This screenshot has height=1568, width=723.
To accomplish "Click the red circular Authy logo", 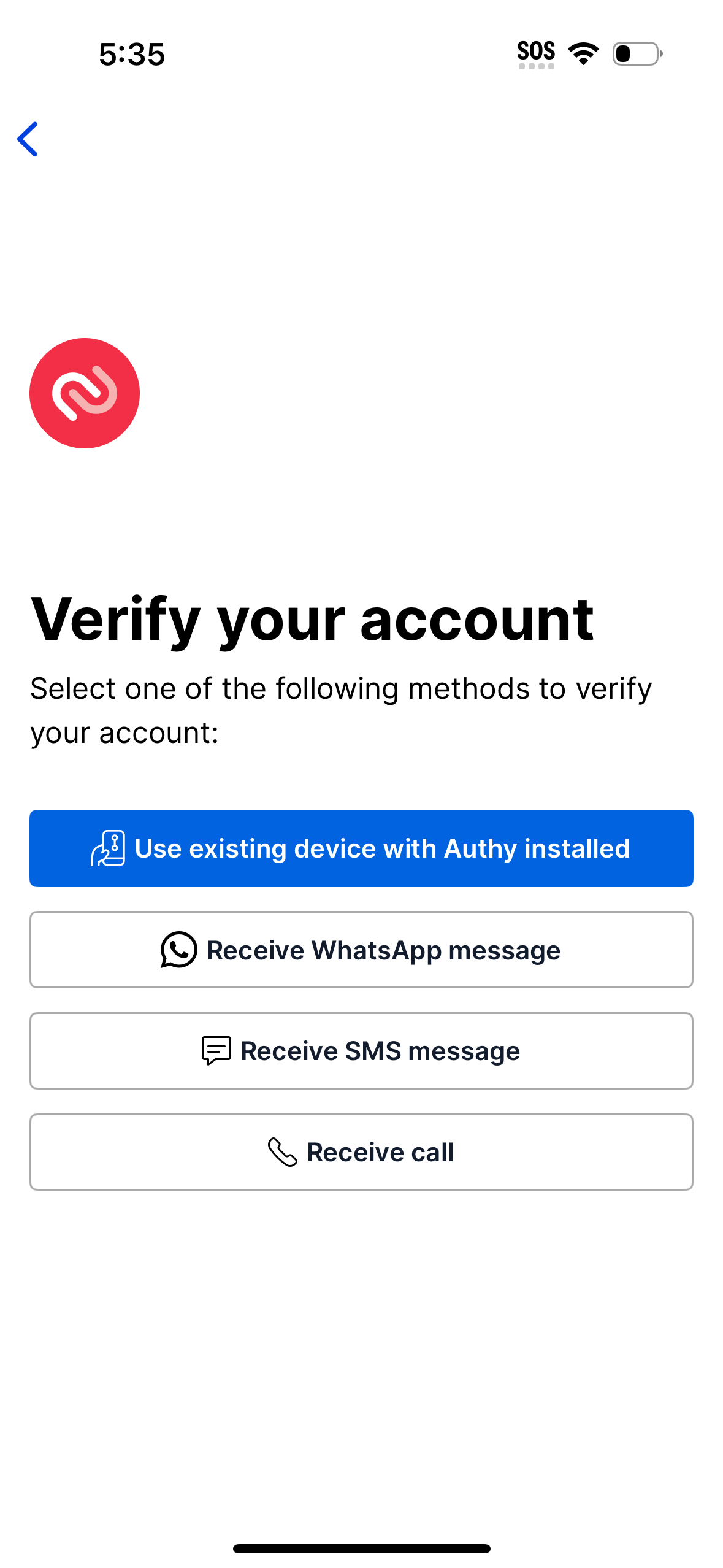I will click(x=84, y=393).
